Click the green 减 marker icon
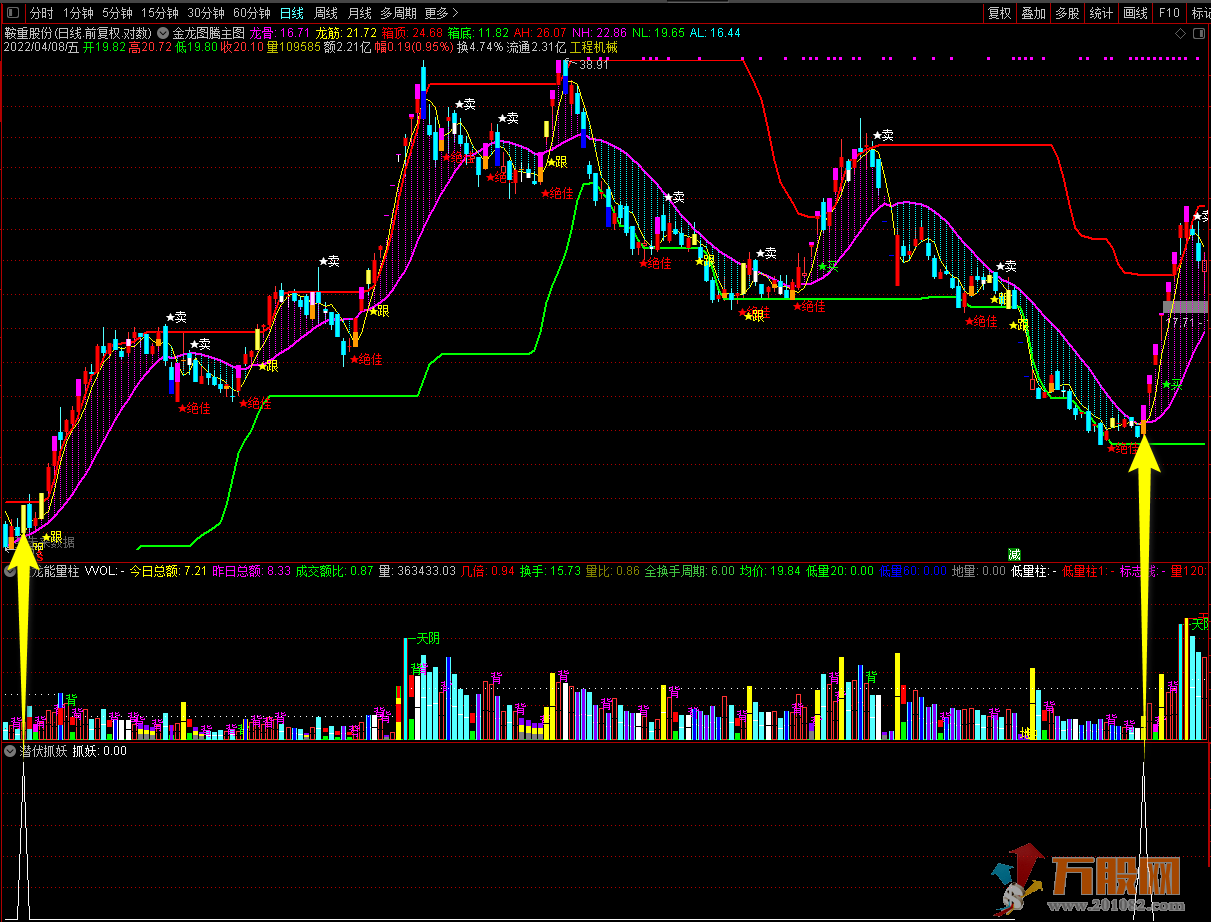 (x=1014, y=553)
